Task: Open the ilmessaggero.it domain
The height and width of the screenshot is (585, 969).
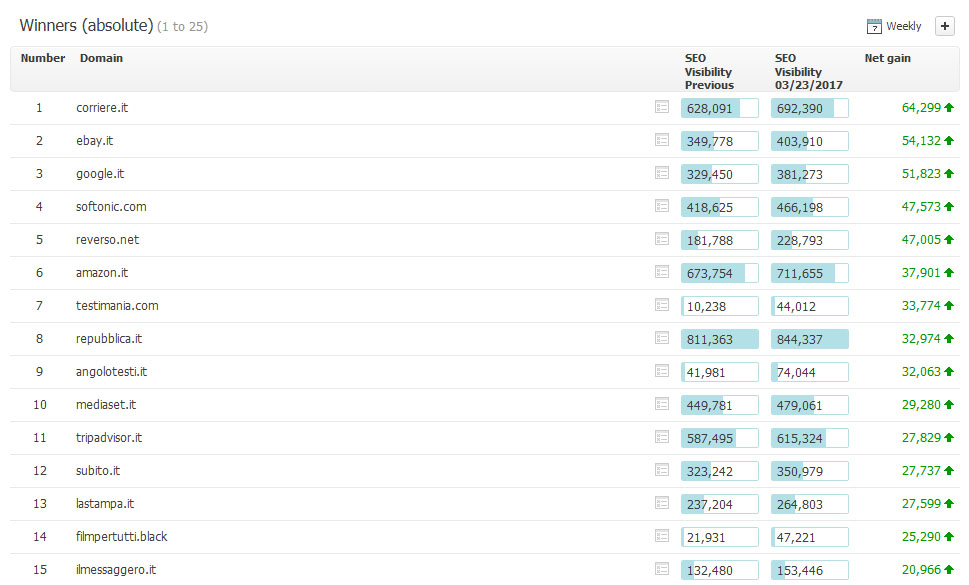Action: [x=116, y=570]
